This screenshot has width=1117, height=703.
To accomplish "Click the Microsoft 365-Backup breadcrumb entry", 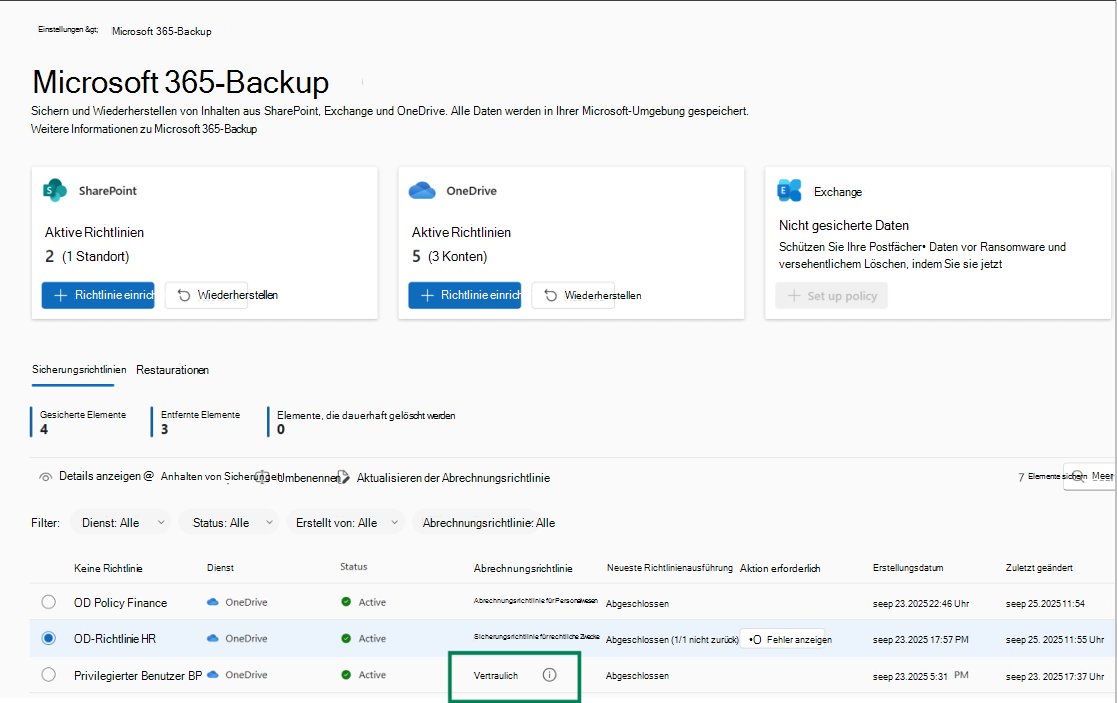I will pyautogui.click(x=162, y=31).
